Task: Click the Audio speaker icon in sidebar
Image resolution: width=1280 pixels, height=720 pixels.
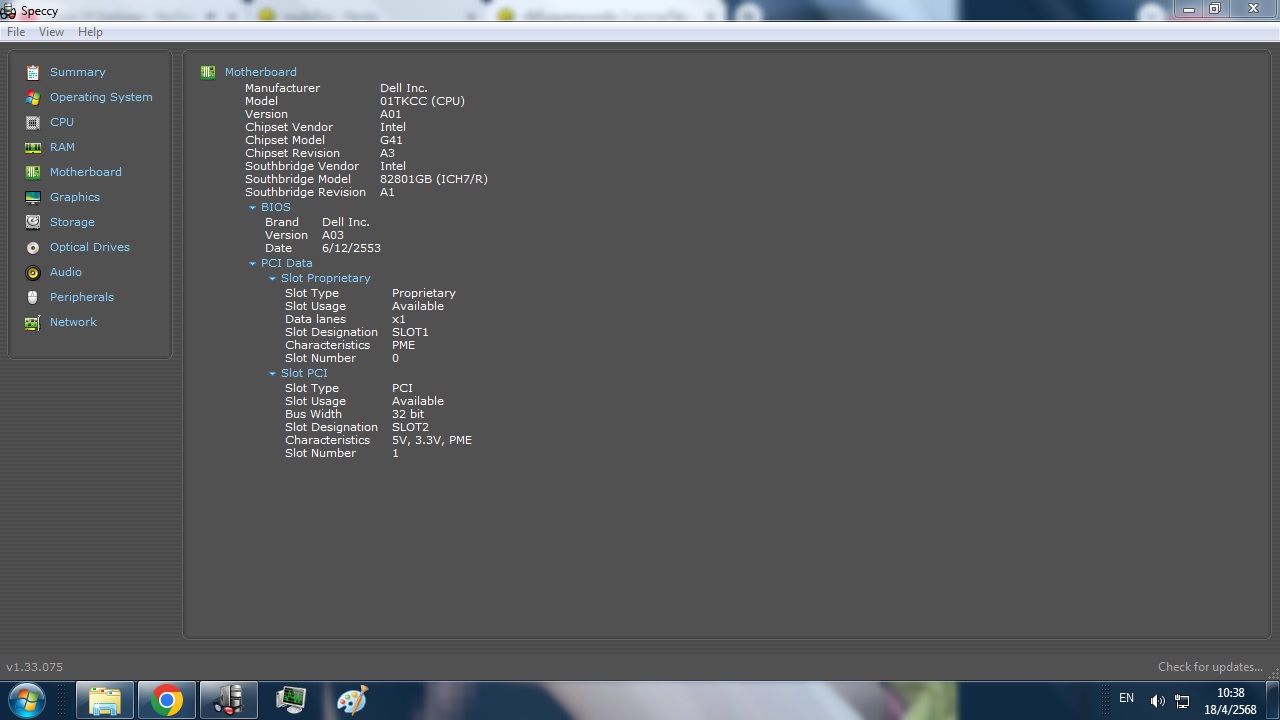Action: [x=33, y=272]
